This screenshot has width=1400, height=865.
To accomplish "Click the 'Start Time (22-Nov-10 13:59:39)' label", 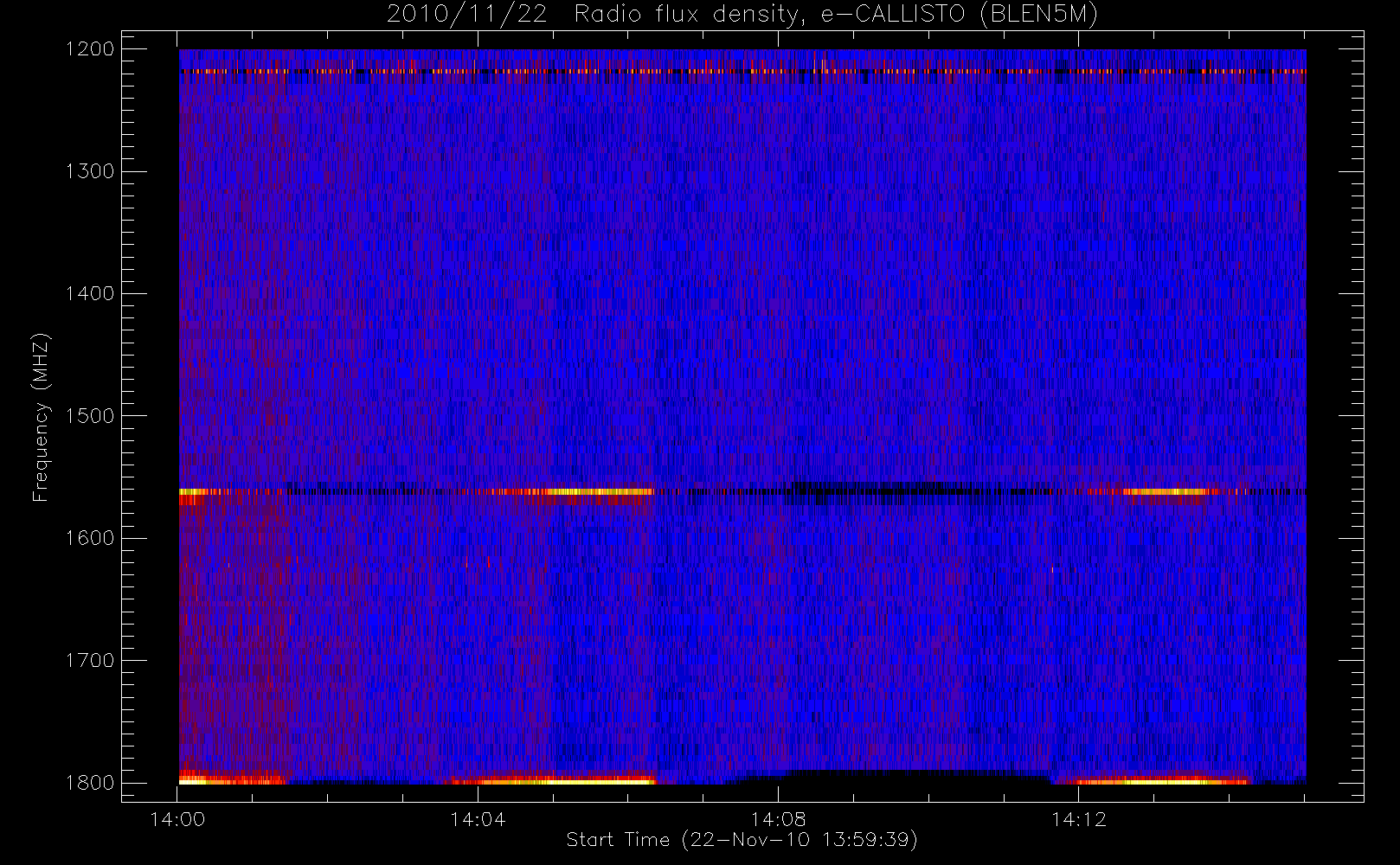I will click(x=742, y=840).
